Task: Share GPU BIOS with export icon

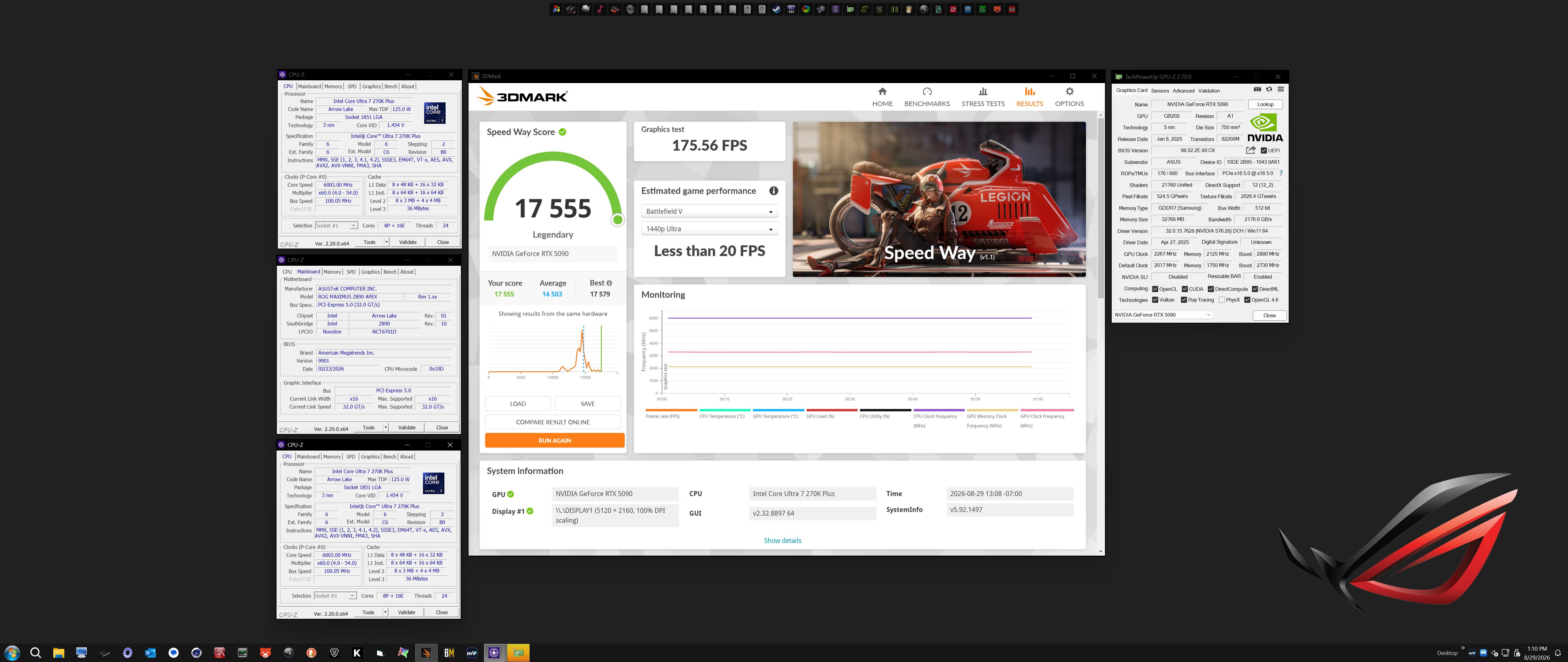Action: (1250, 150)
